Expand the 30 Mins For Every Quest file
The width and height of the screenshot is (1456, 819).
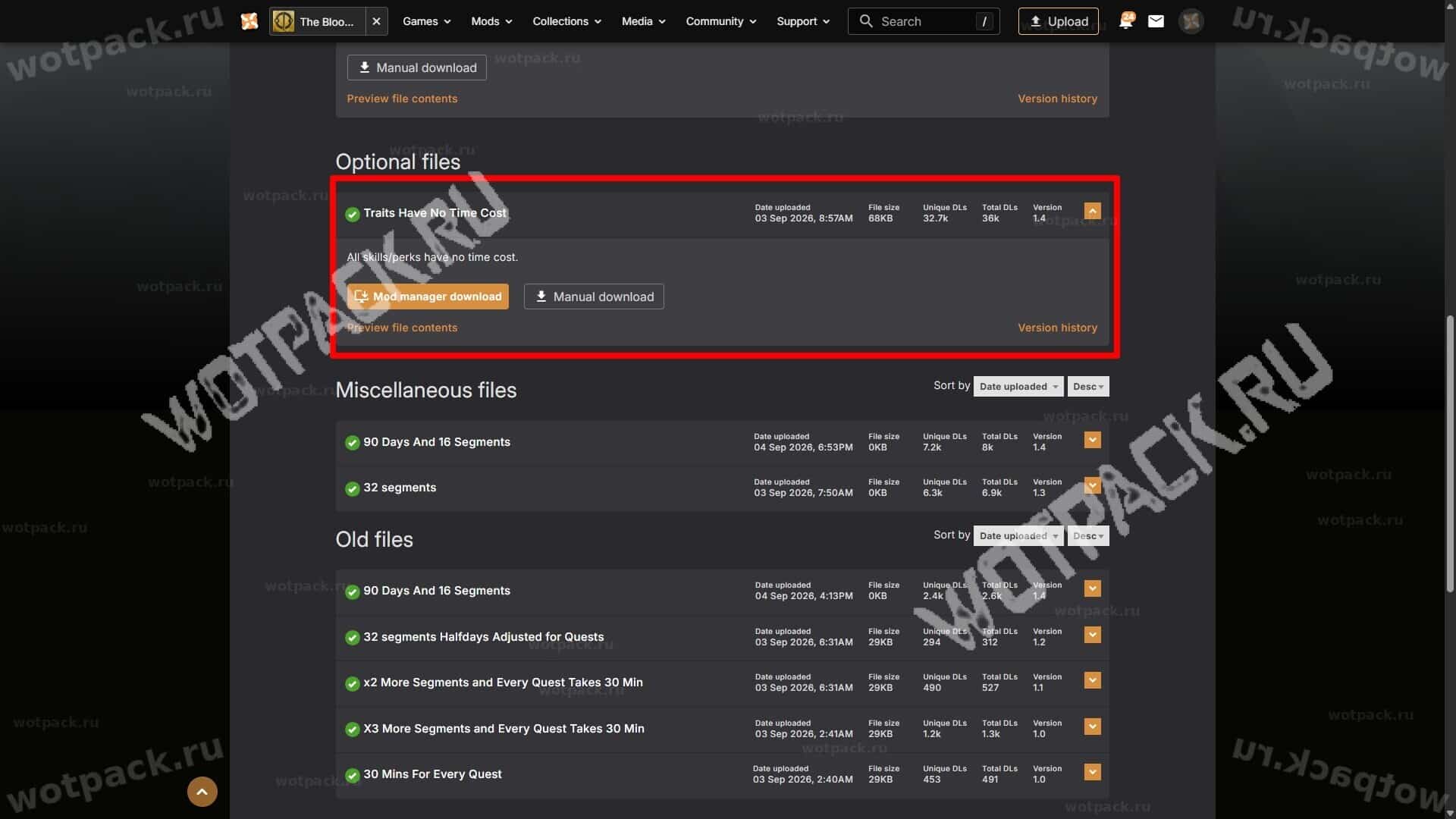click(x=1092, y=773)
